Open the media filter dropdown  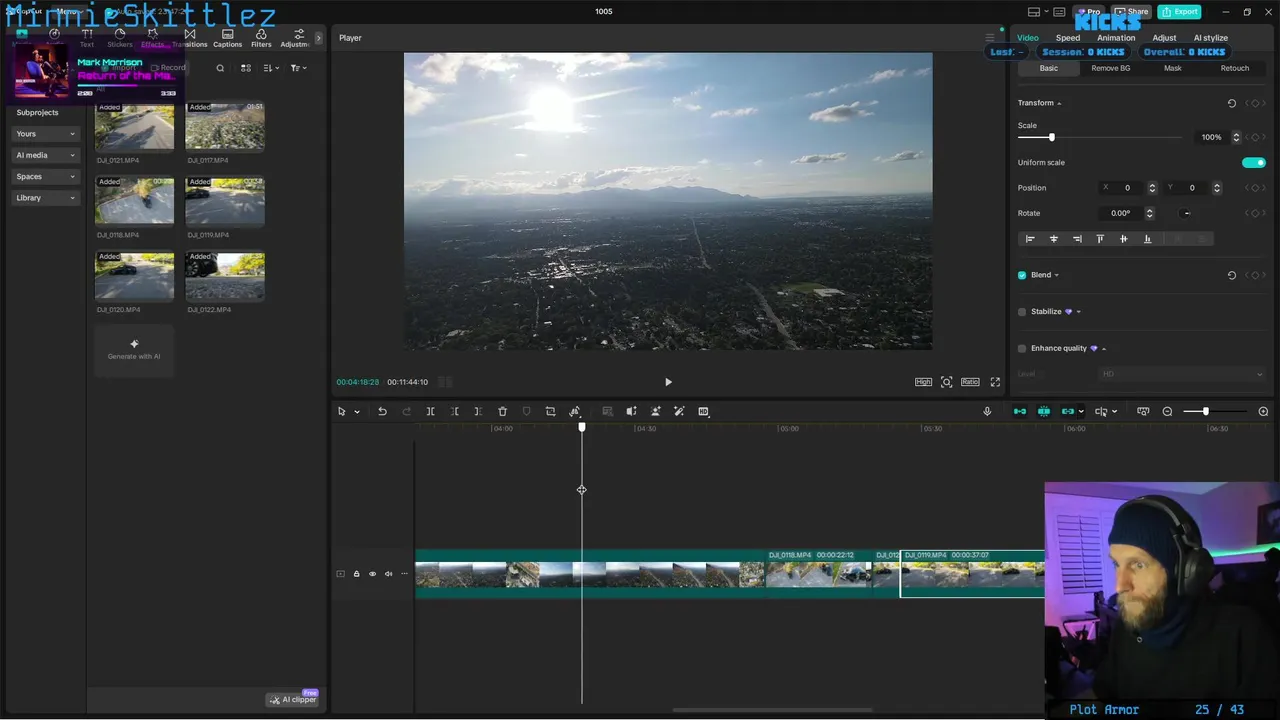(x=298, y=68)
